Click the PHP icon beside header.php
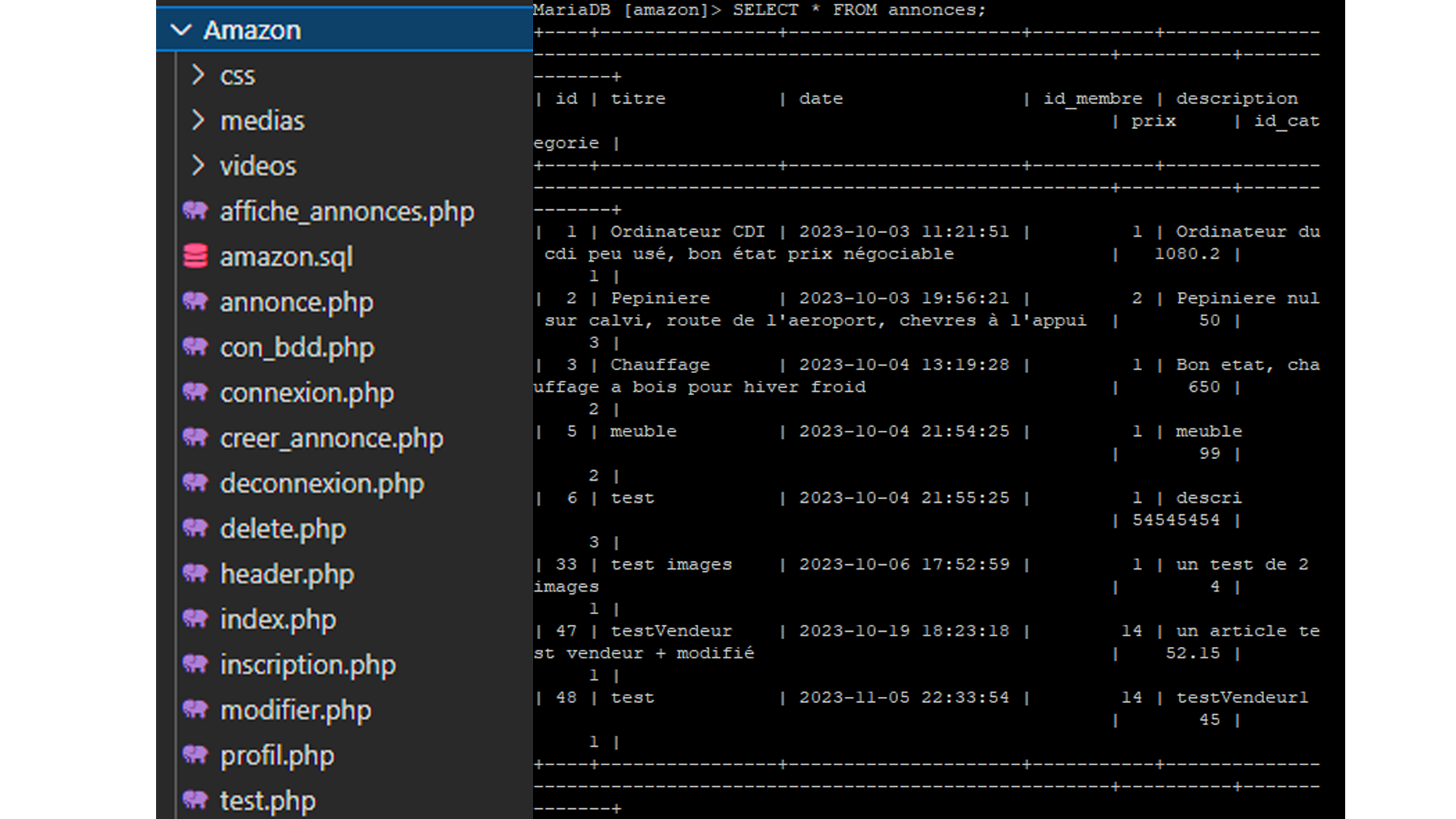This screenshot has height=819, width=1456. point(196,573)
